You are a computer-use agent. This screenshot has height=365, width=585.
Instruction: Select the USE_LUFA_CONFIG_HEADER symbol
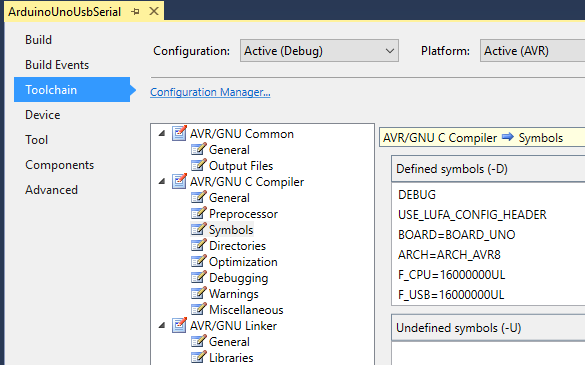pyautogui.click(x=472, y=215)
